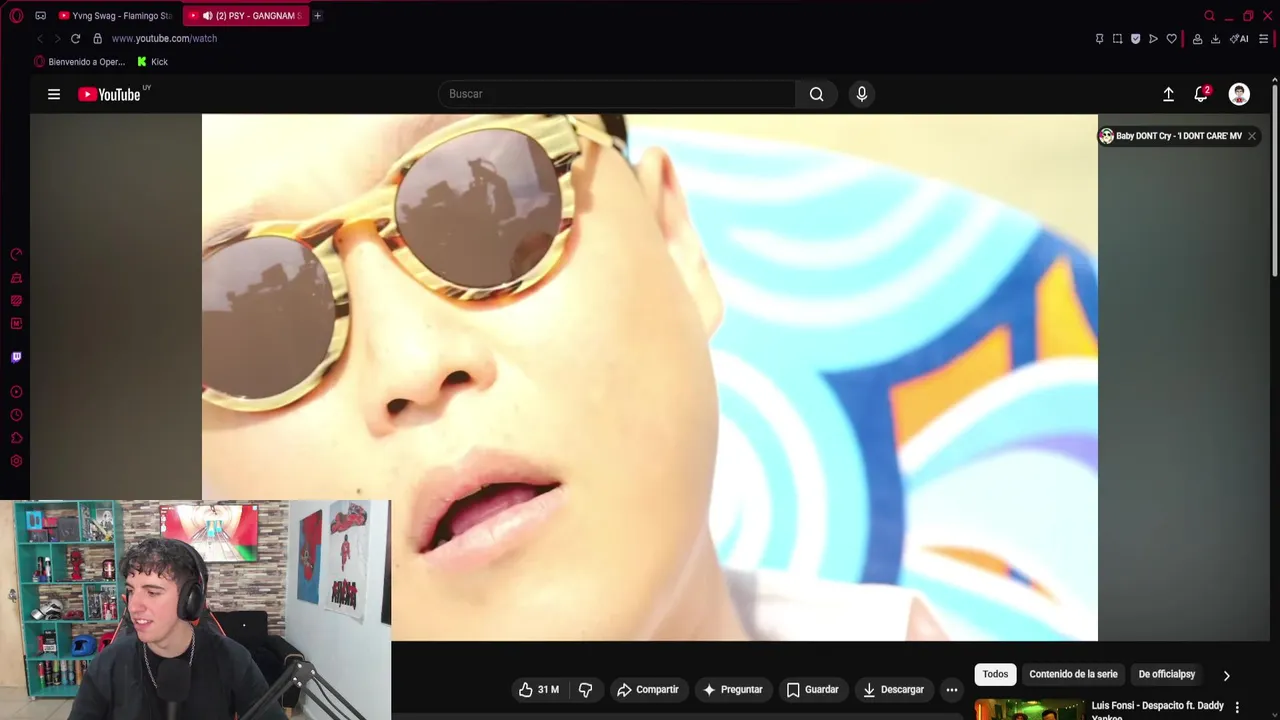The image size is (1280, 720).
Task: Open the YouTube upload create button
Action: 1168,94
